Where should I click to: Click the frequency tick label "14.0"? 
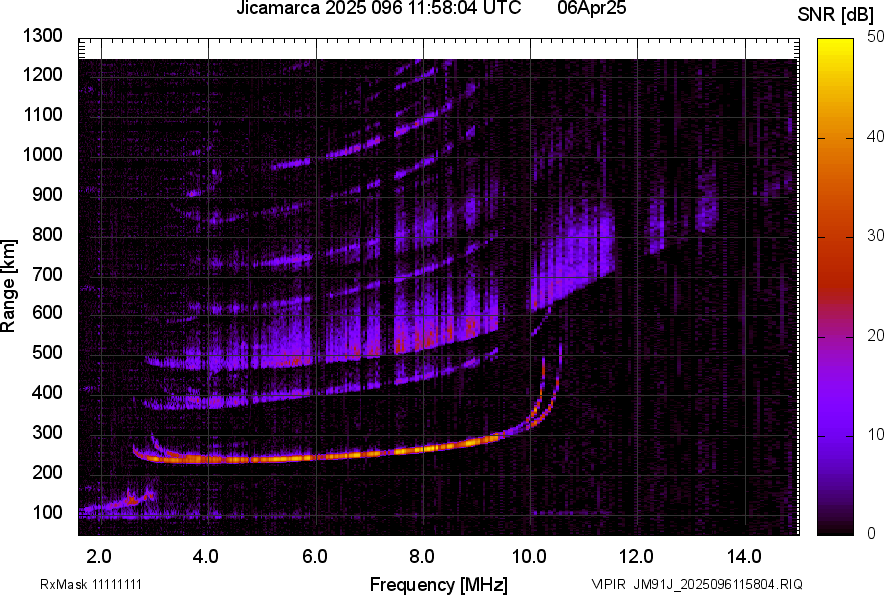coord(744,557)
